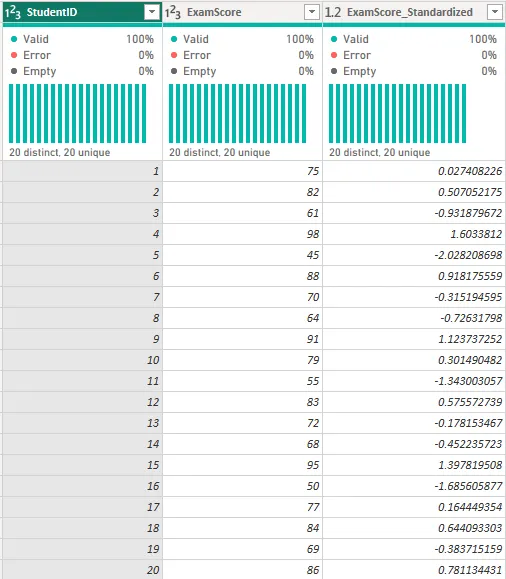506x579 pixels.
Task: Open the StudentID column filter dropdown
Action: tap(152, 12)
